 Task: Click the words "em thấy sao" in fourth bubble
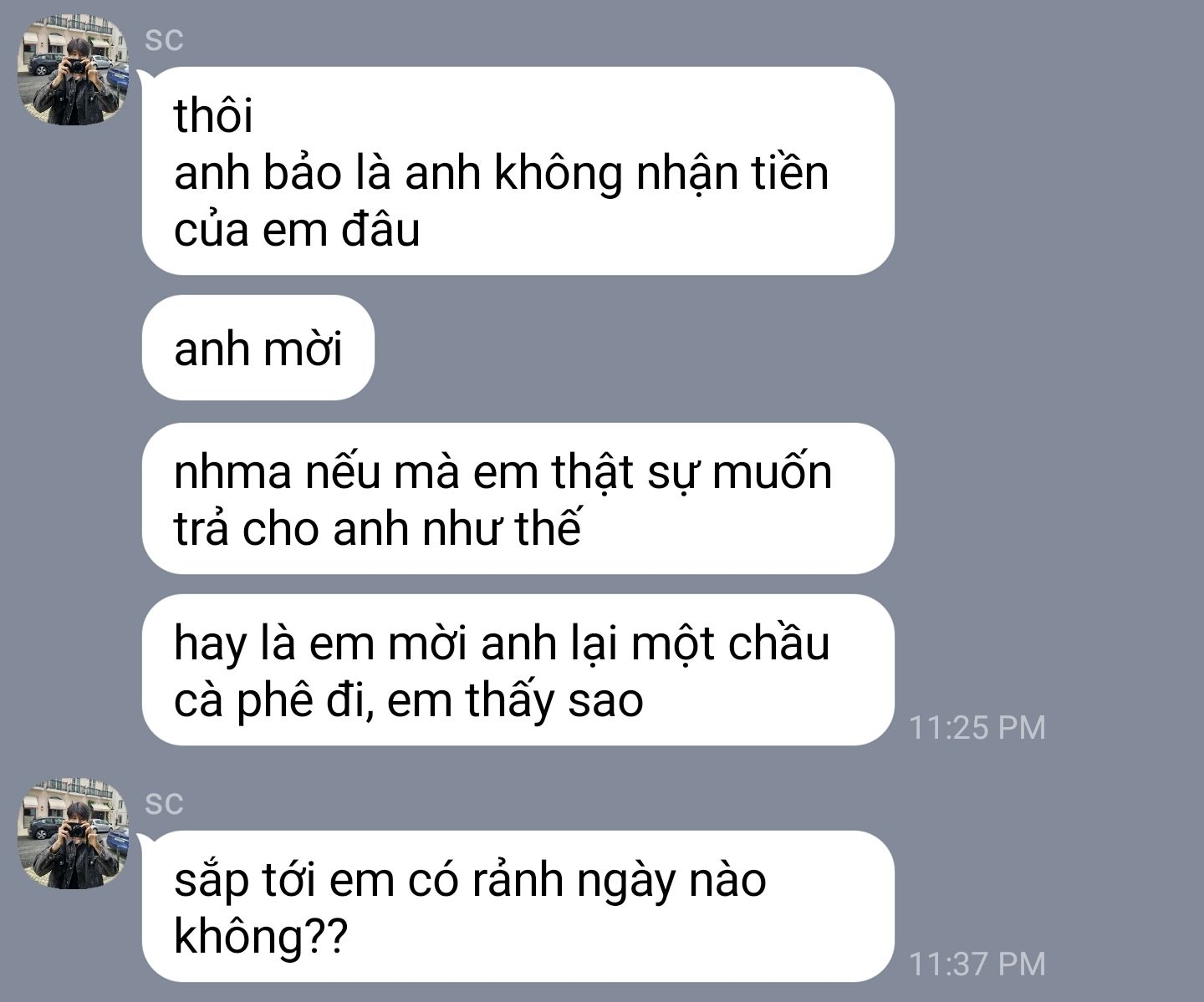(x=515, y=700)
